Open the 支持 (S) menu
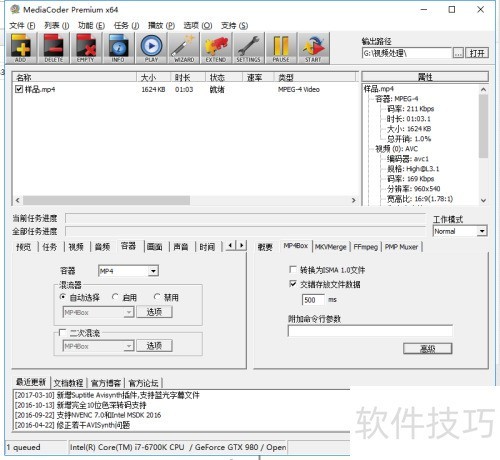Viewport: 500px width, 460px height. click(x=234, y=25)
